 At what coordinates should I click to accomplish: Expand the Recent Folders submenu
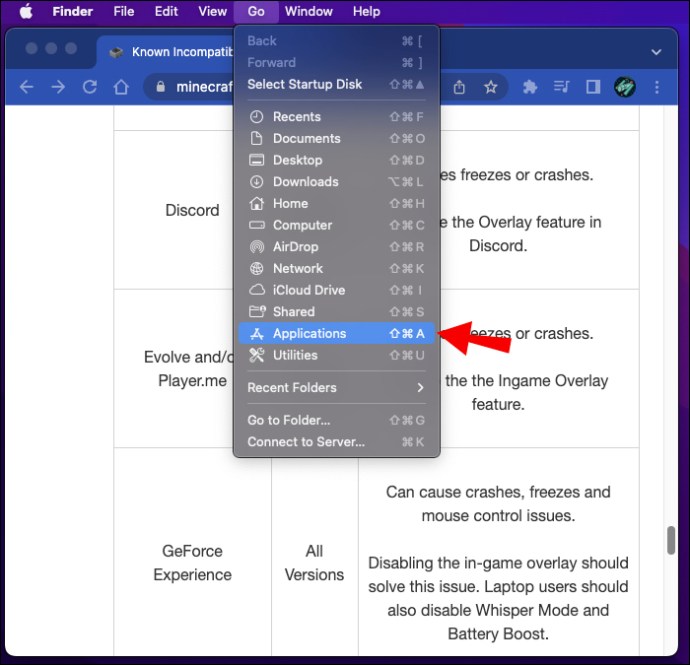336,388
